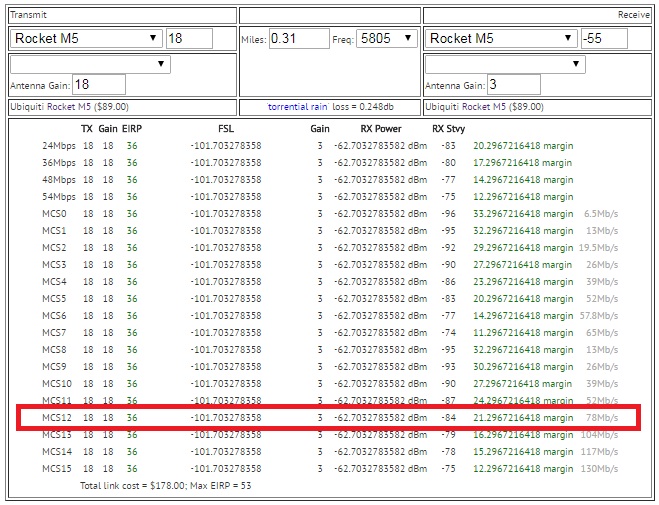Click the transmit power field showing 18
659x505 pixels.
[x=189, y=39]
